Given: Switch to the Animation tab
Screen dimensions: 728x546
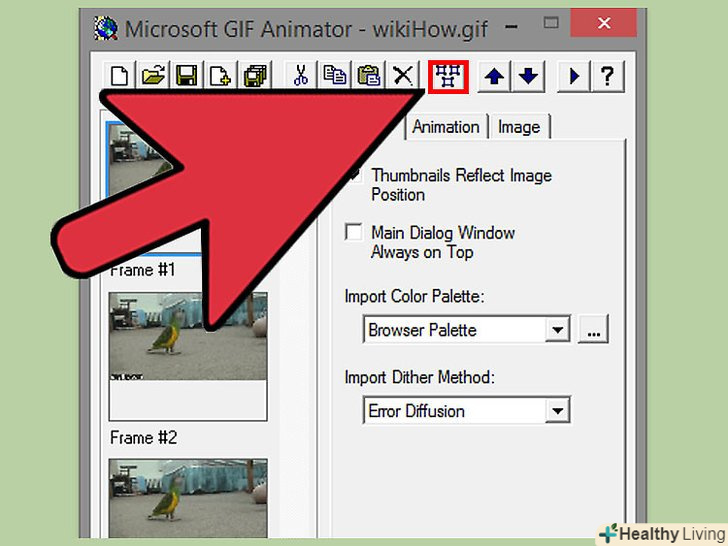Looking at the screenshot, I should 446,127.
